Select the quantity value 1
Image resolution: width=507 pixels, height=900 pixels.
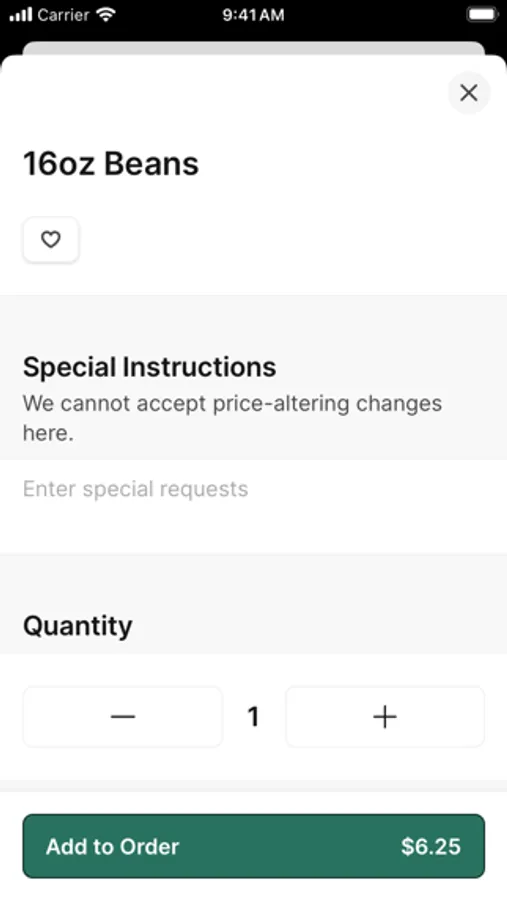point(253,716)
